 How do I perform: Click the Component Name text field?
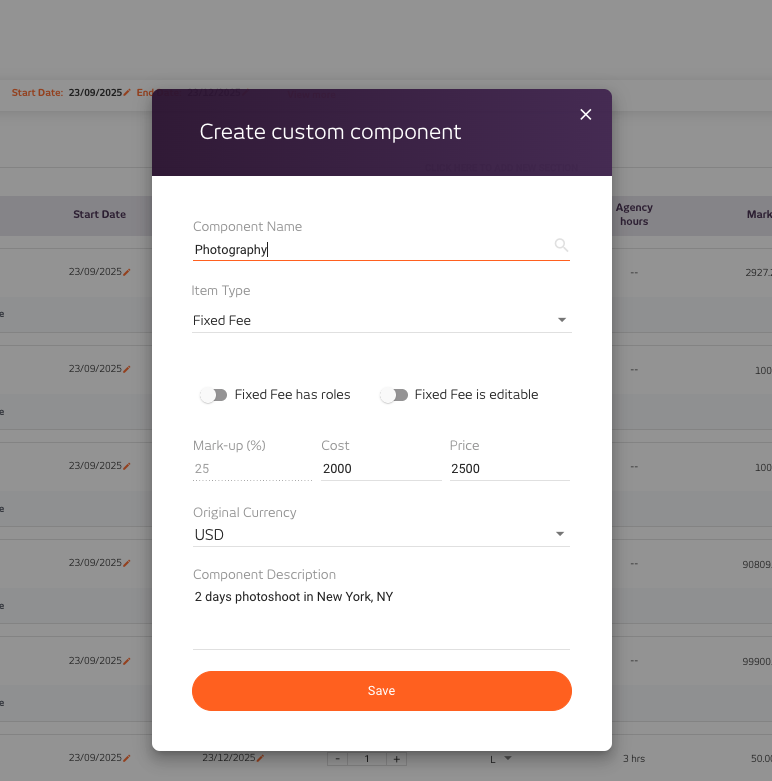370,250
